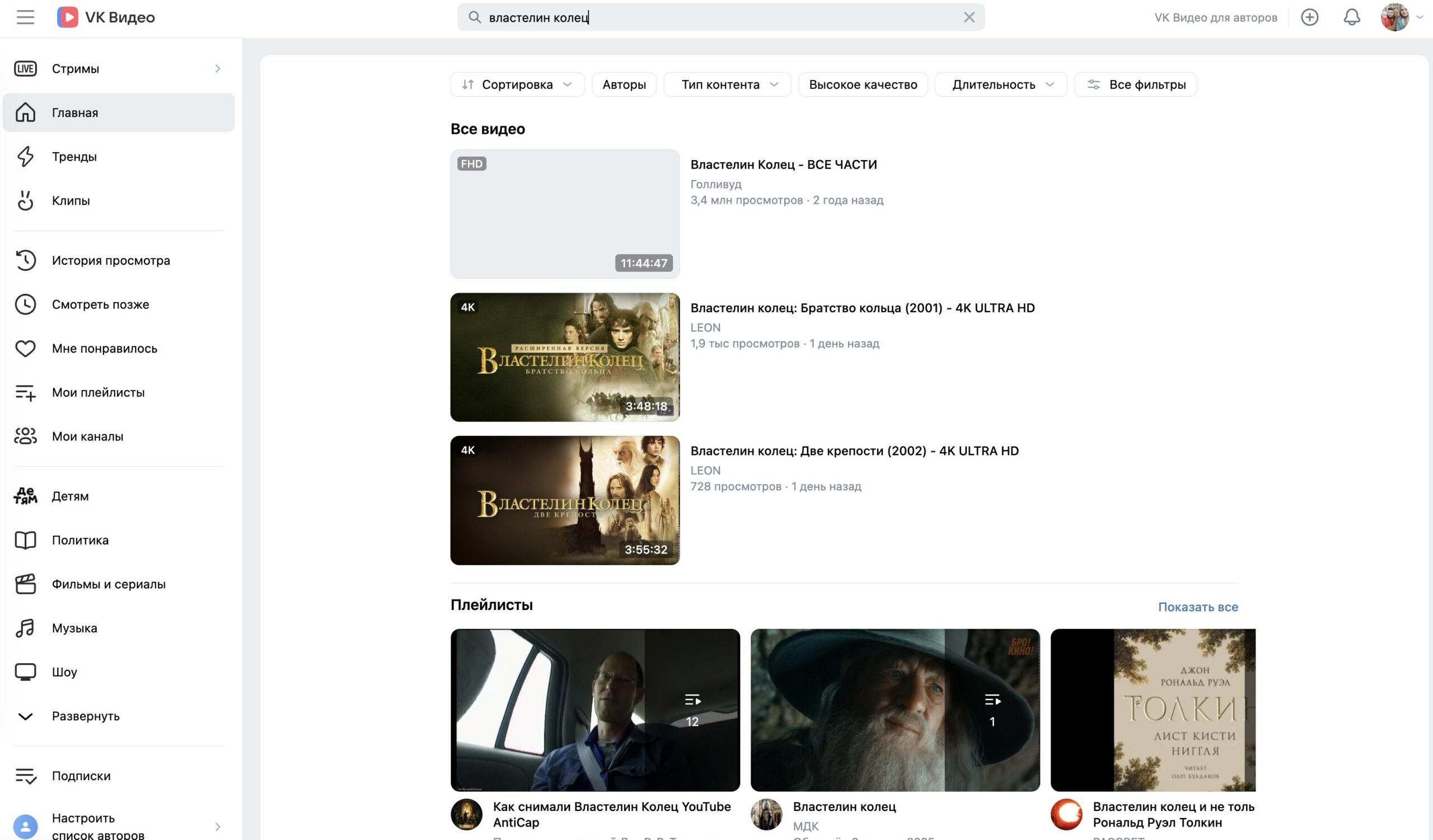Viewport: 1433px width, 840px height.
Task: Click LEON channel under Братство кольца
Action: 705,327
